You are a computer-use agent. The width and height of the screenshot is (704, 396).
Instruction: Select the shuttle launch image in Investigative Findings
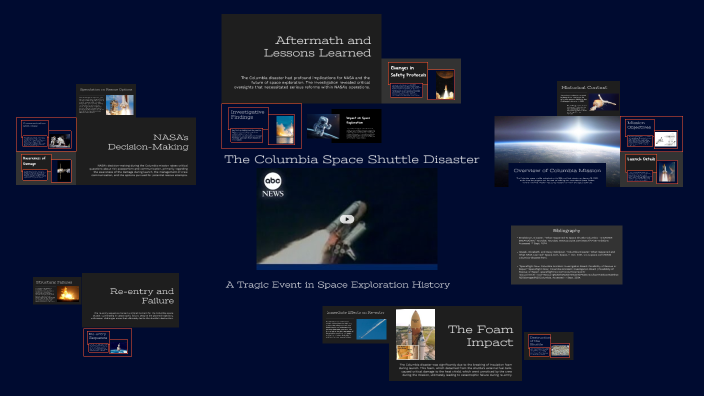tap(285, 130)
